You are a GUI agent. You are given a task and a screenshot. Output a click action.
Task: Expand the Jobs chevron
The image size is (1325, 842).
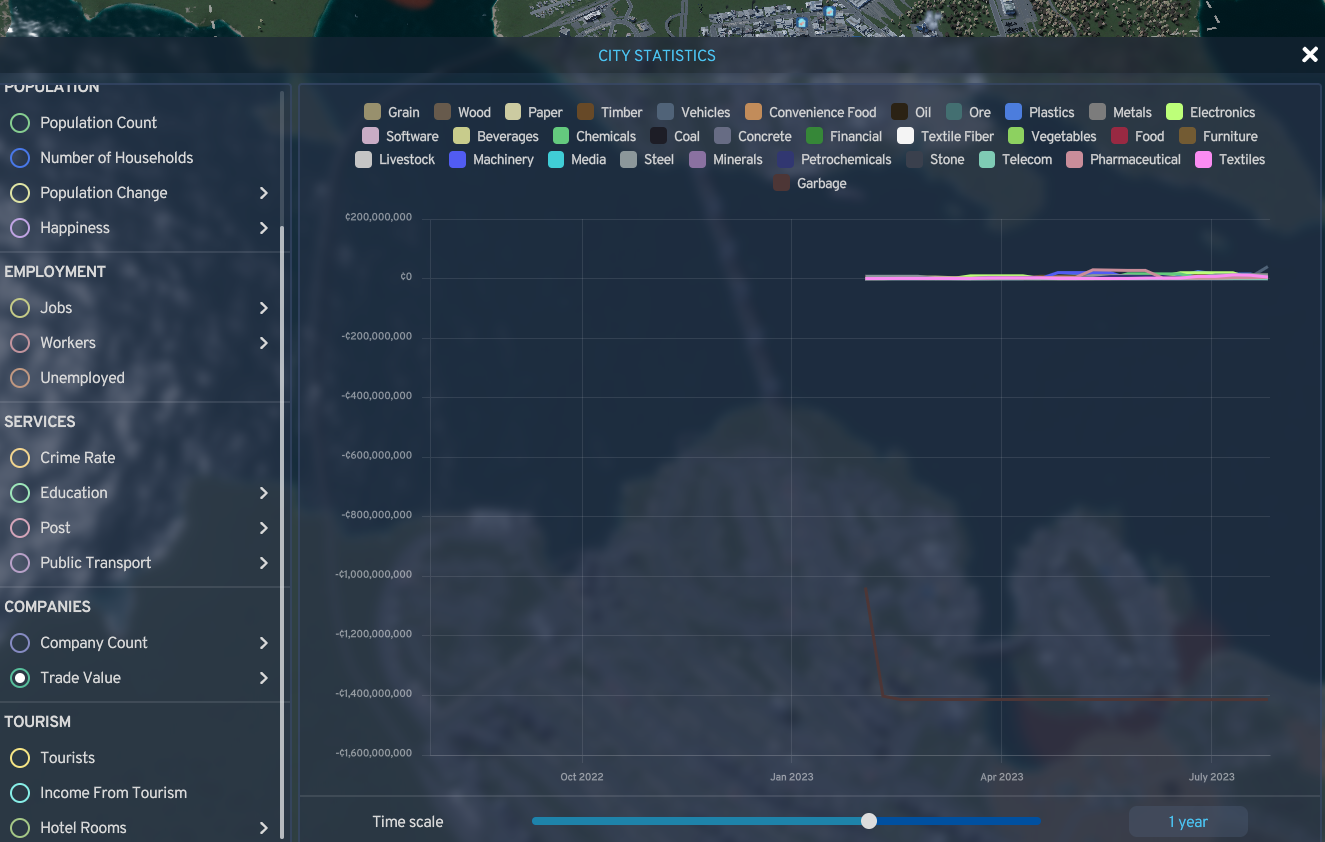point(264,308)
